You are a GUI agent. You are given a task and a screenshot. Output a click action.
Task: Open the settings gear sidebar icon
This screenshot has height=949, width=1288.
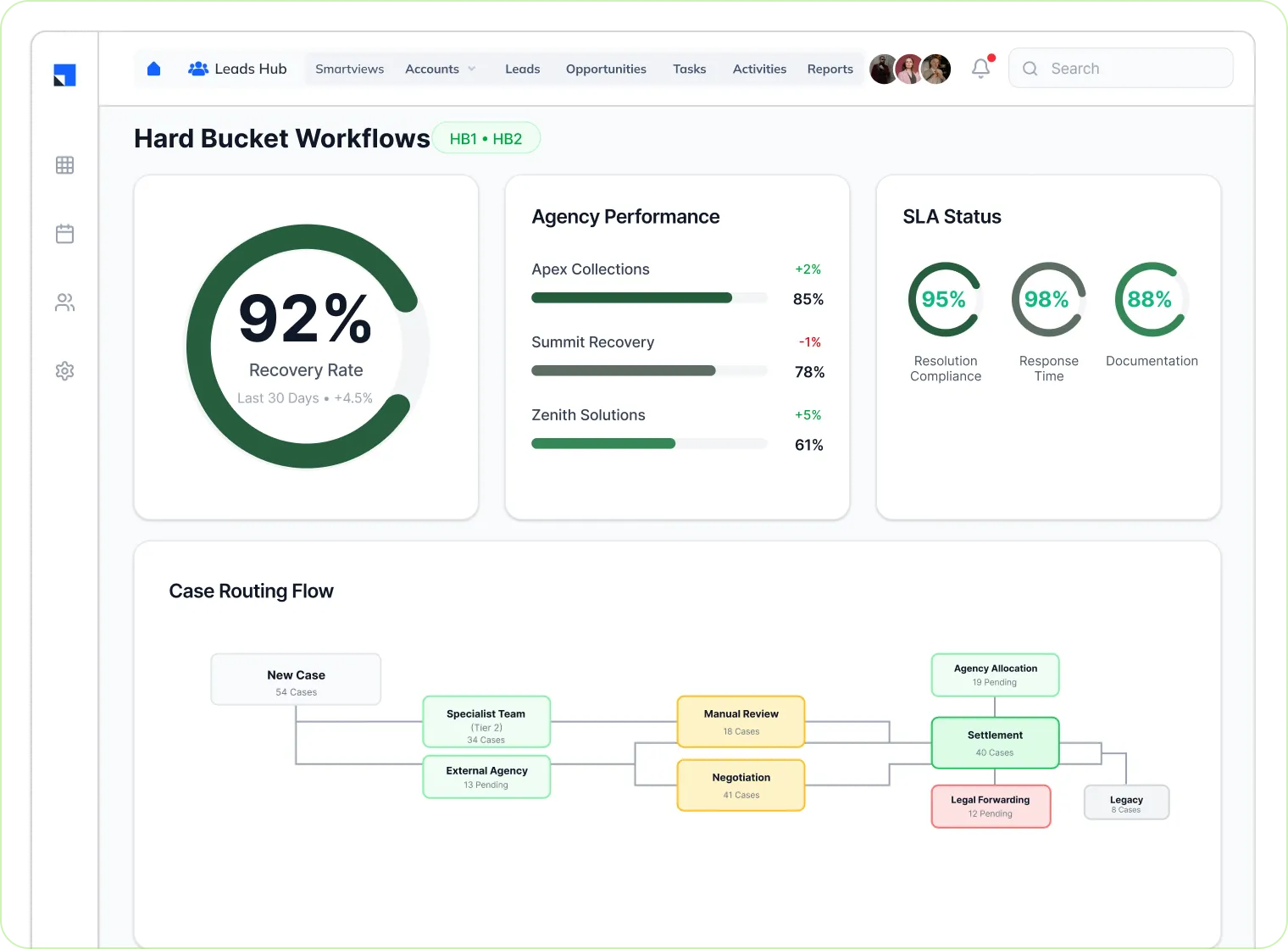pos(64,371)
